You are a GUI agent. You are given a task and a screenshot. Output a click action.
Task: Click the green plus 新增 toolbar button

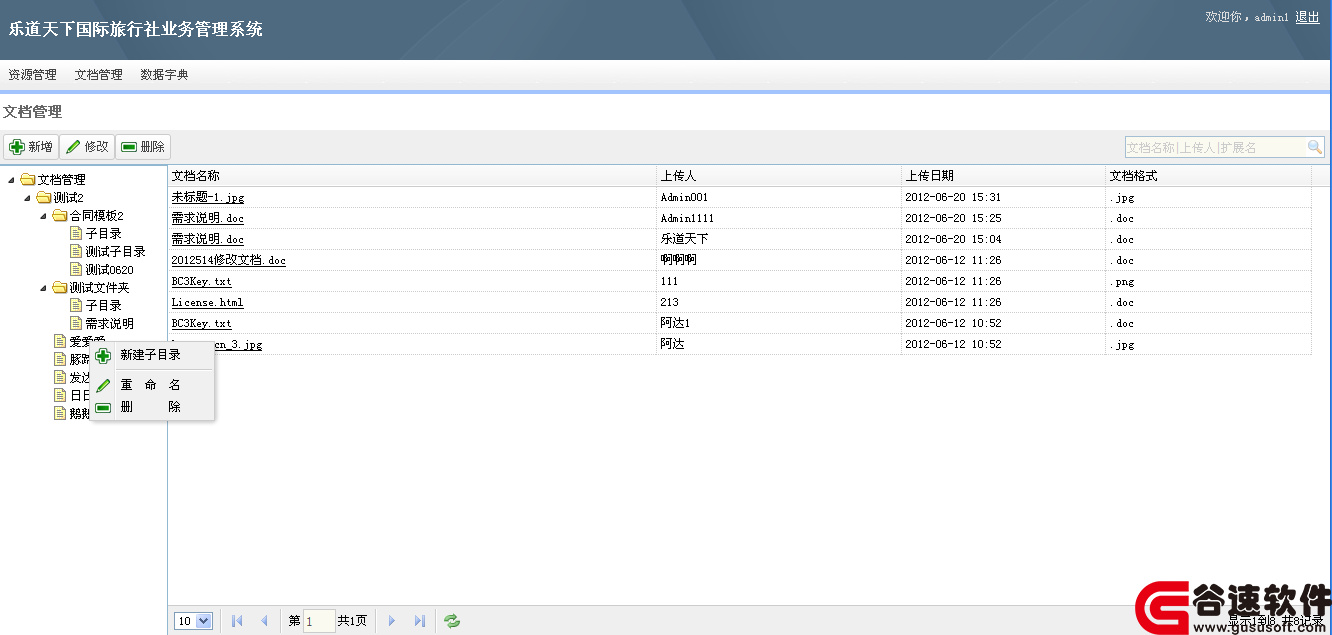tap(31, 147)
